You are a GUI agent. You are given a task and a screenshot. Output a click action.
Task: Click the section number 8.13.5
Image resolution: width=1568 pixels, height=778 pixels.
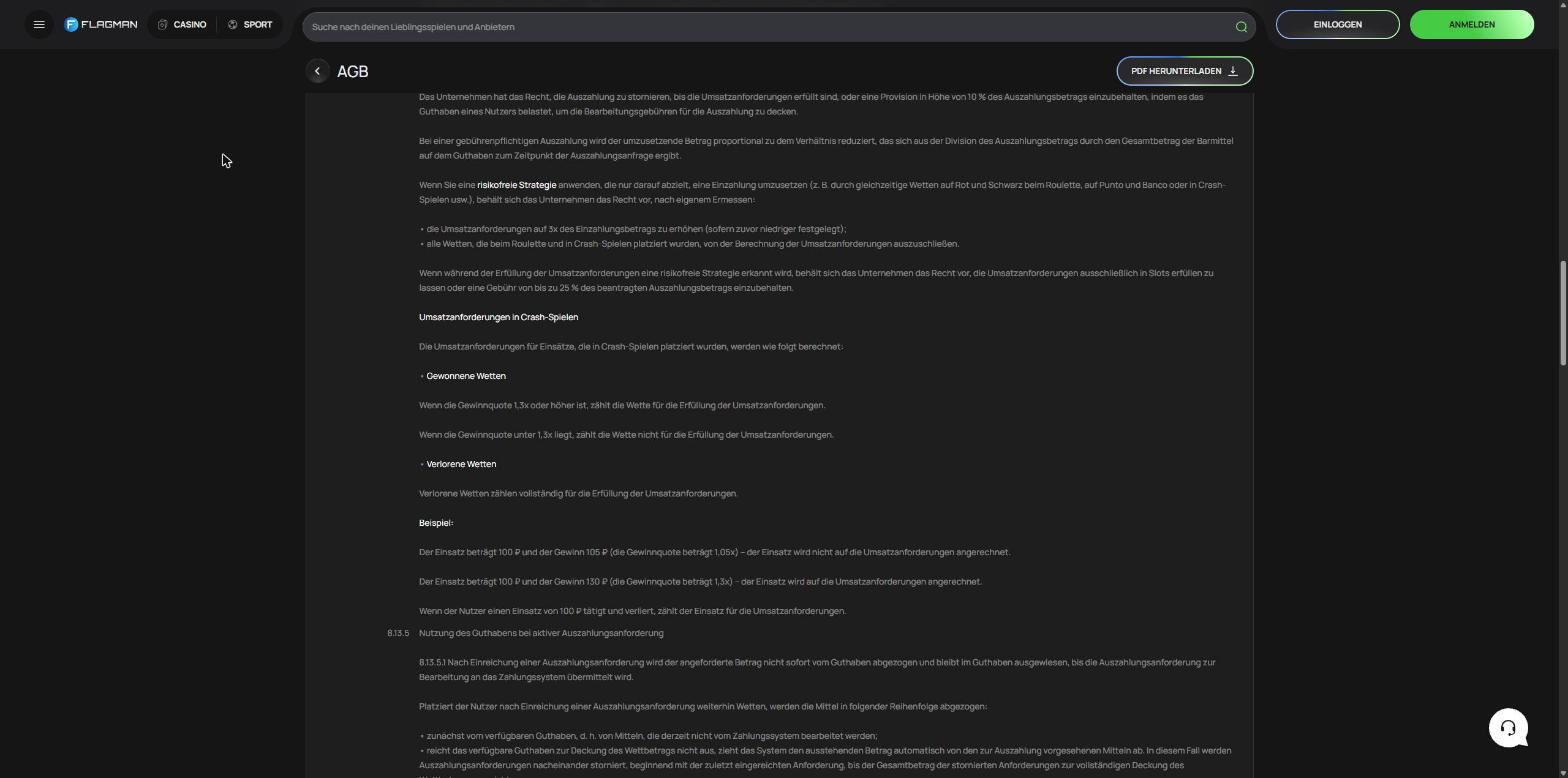tap(398, 633)
